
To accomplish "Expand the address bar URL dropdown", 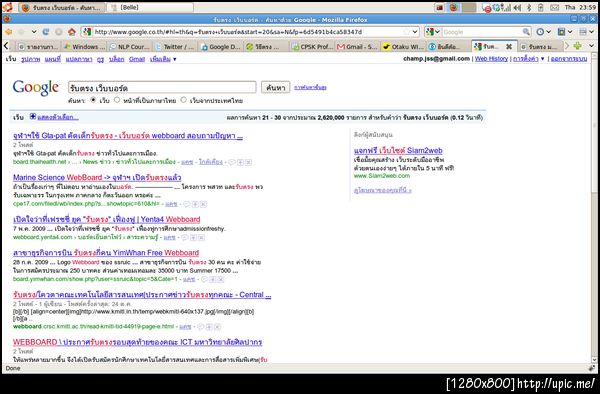I will (415, 32).
